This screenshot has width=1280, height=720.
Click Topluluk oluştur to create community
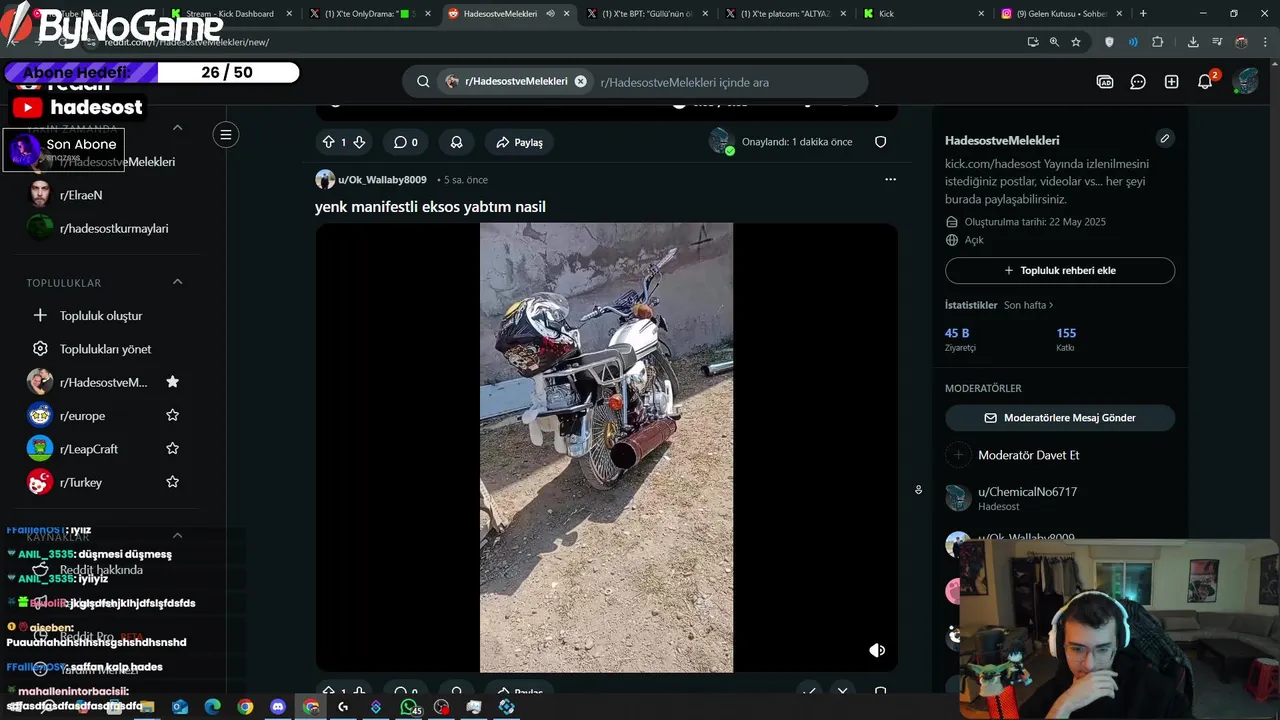tap(100, 315)
